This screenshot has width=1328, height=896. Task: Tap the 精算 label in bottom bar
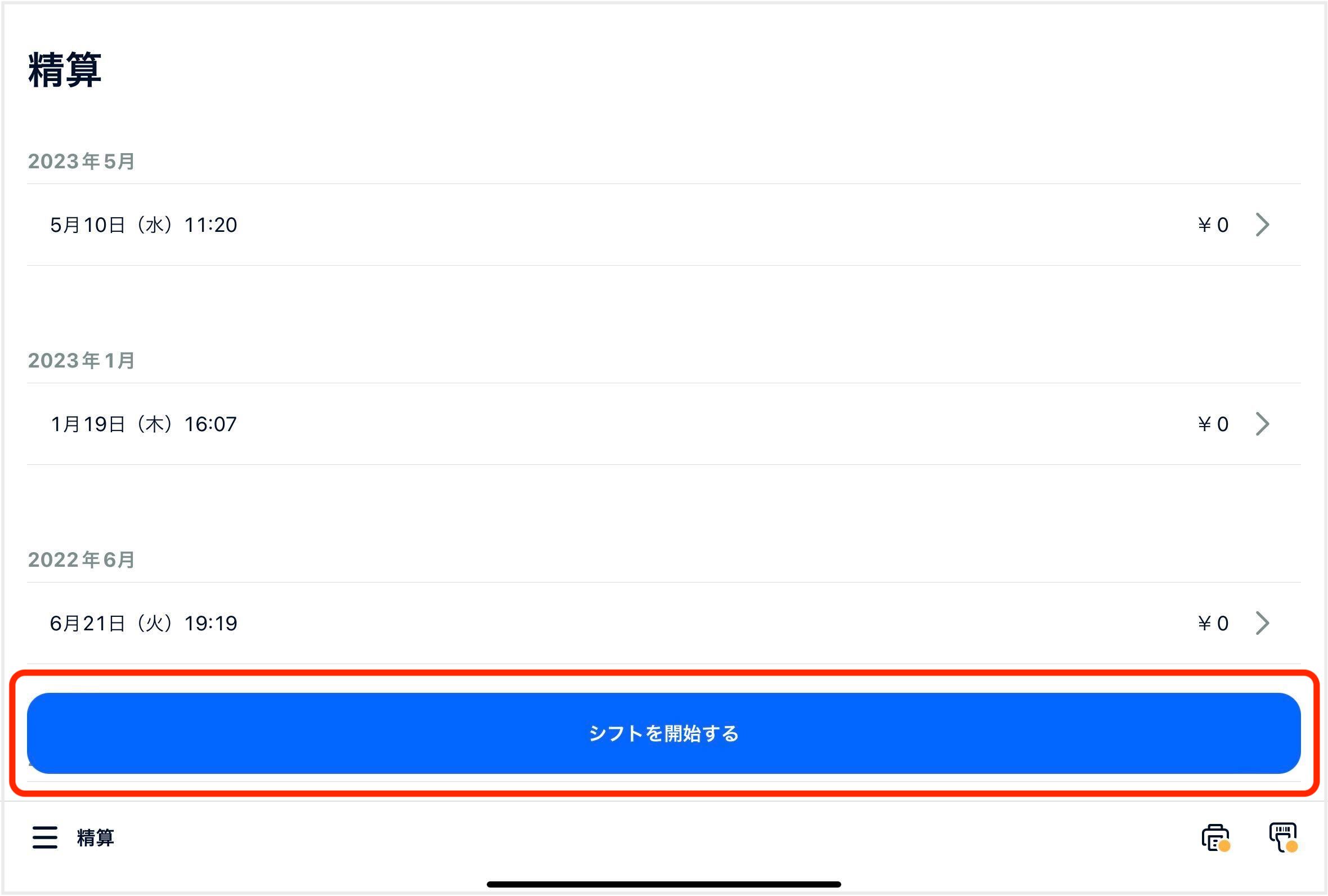(x=96, y=837)
